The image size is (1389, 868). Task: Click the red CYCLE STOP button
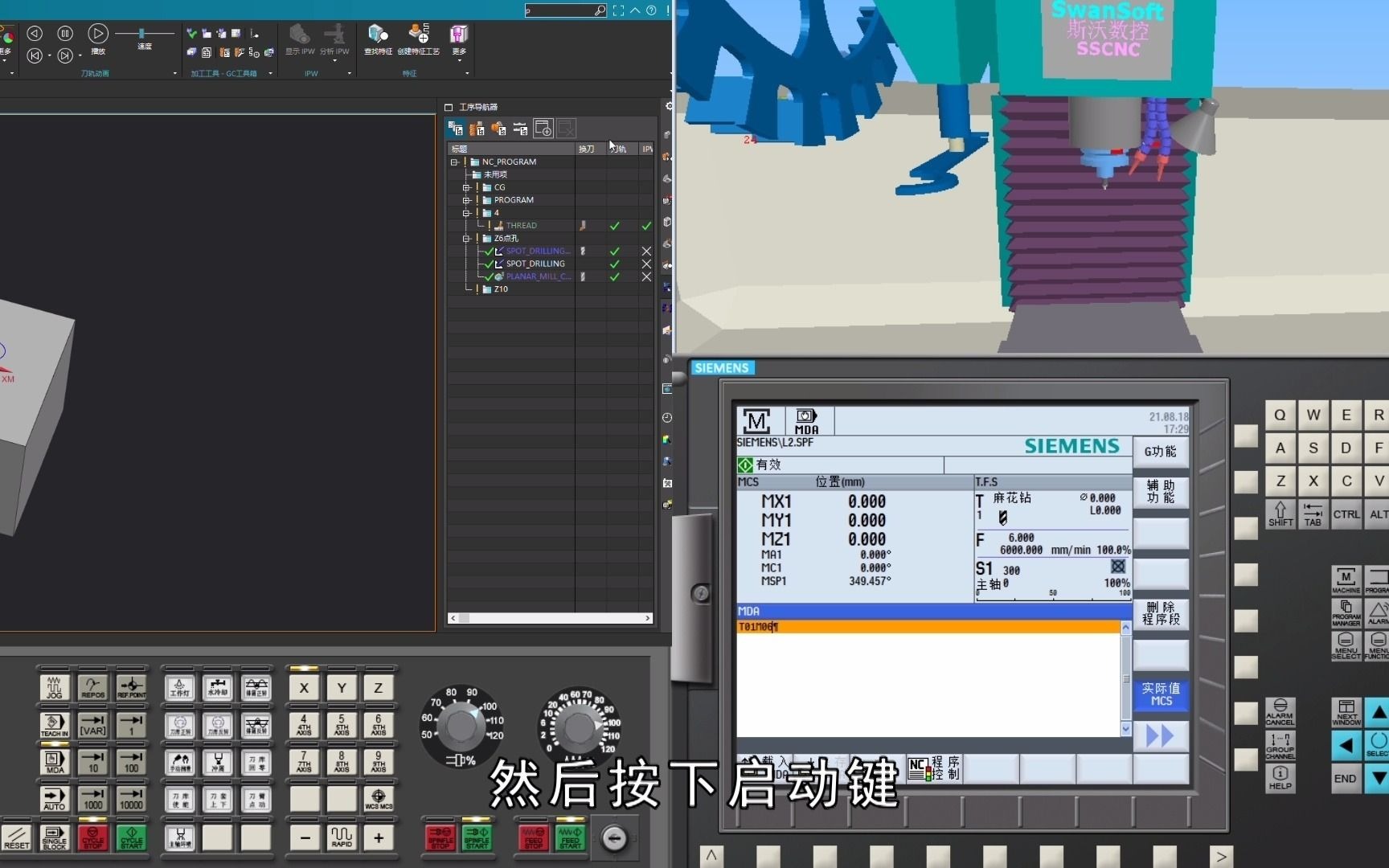[x=92, y=837]
